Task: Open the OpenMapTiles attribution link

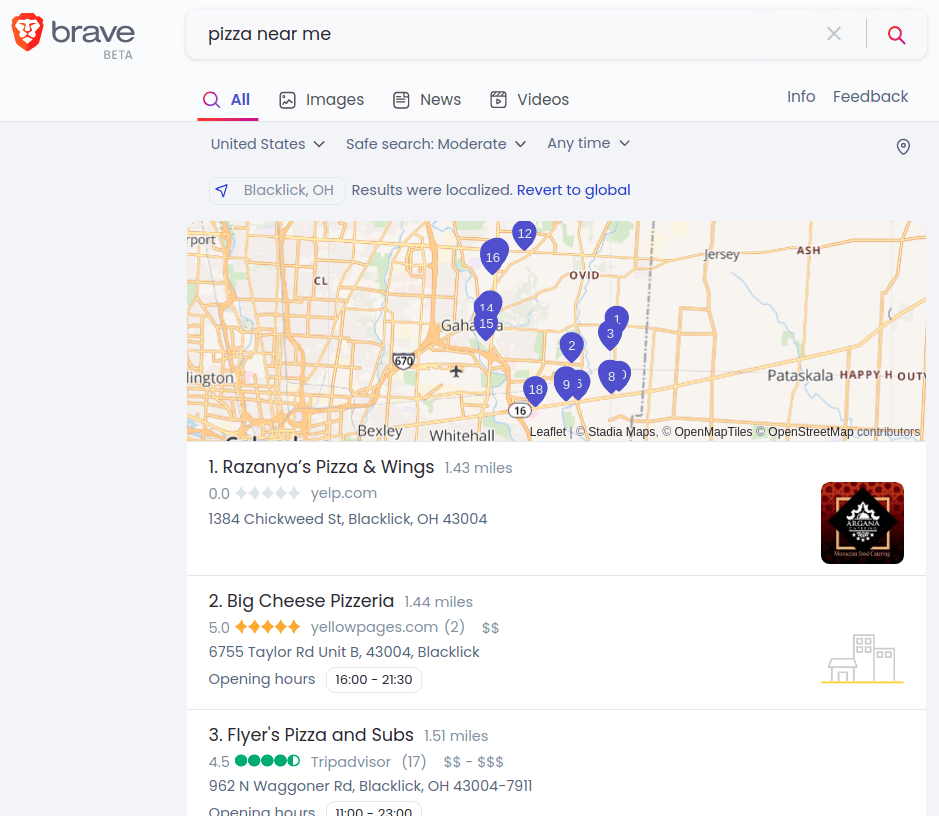Action: (713, 432)
